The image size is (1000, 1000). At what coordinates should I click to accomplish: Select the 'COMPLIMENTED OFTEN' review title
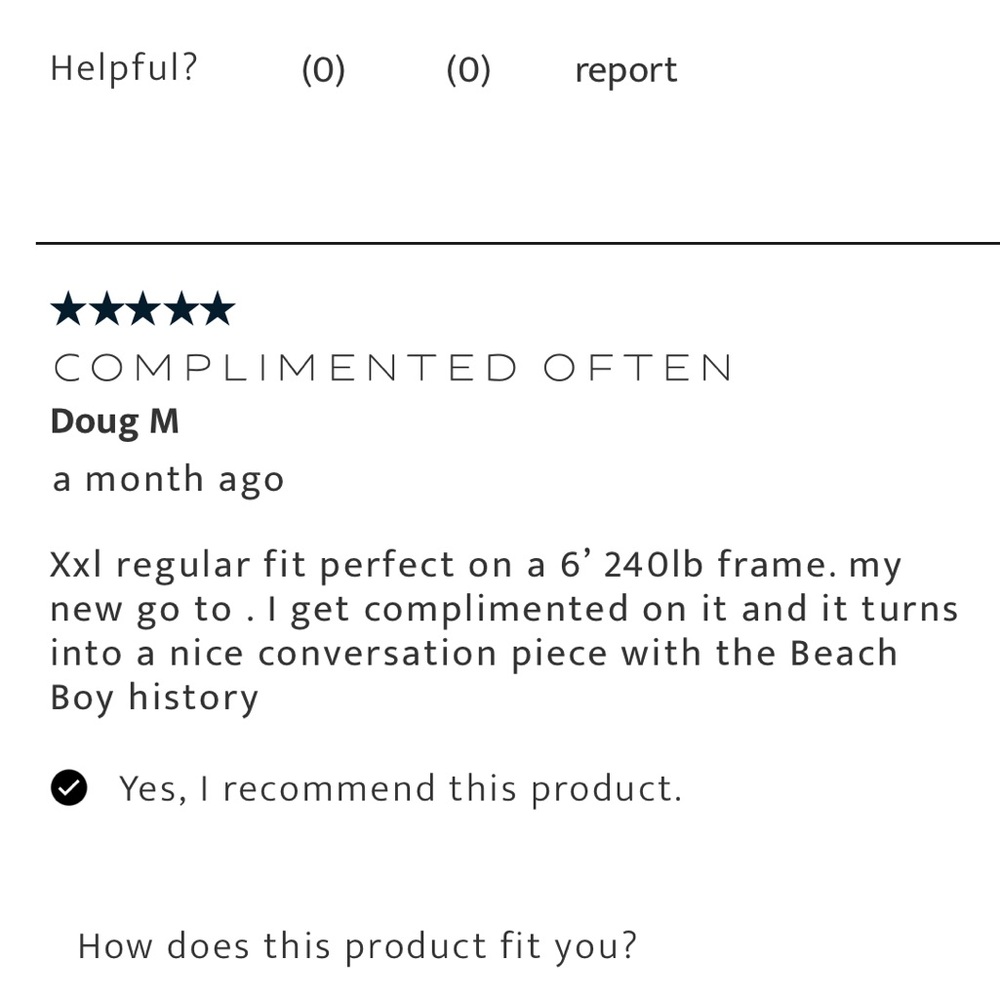(x=393, y=368)
